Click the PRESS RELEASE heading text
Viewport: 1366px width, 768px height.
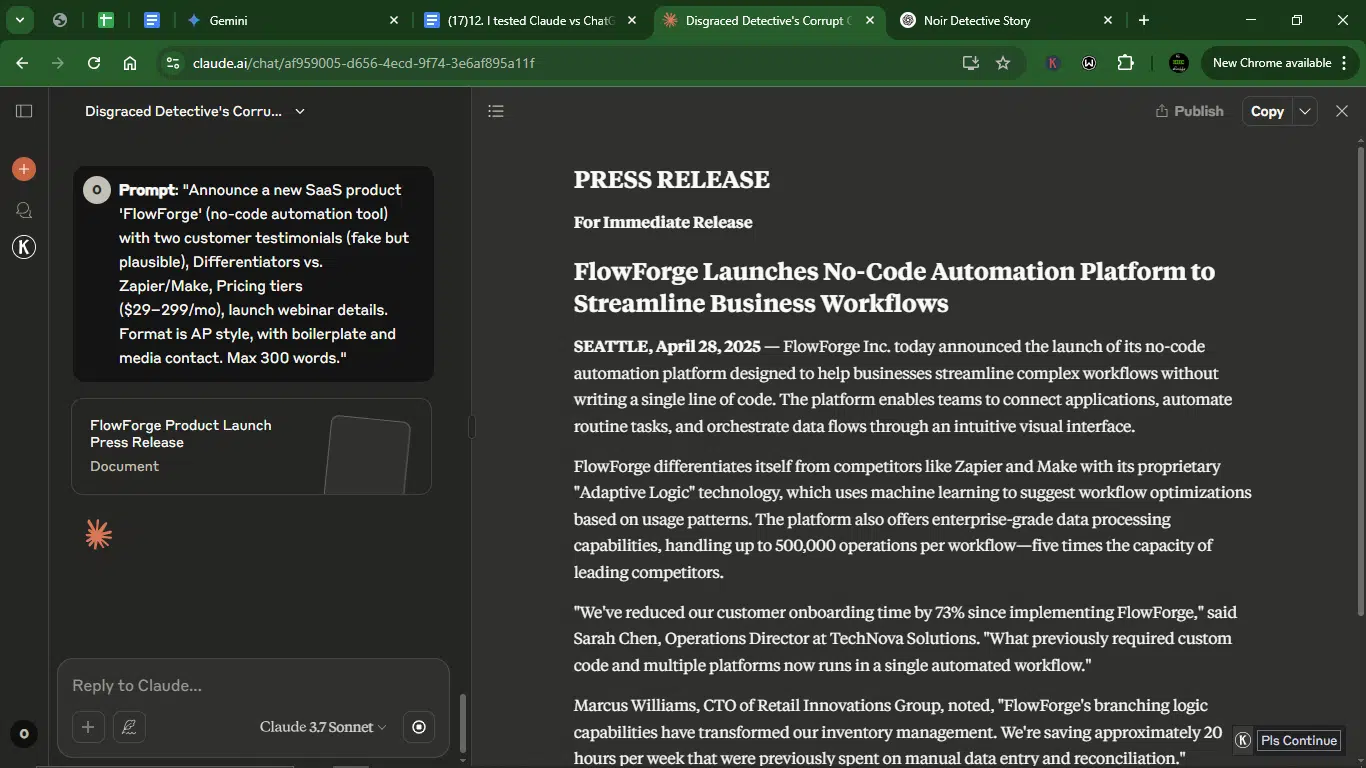[671, 179]
